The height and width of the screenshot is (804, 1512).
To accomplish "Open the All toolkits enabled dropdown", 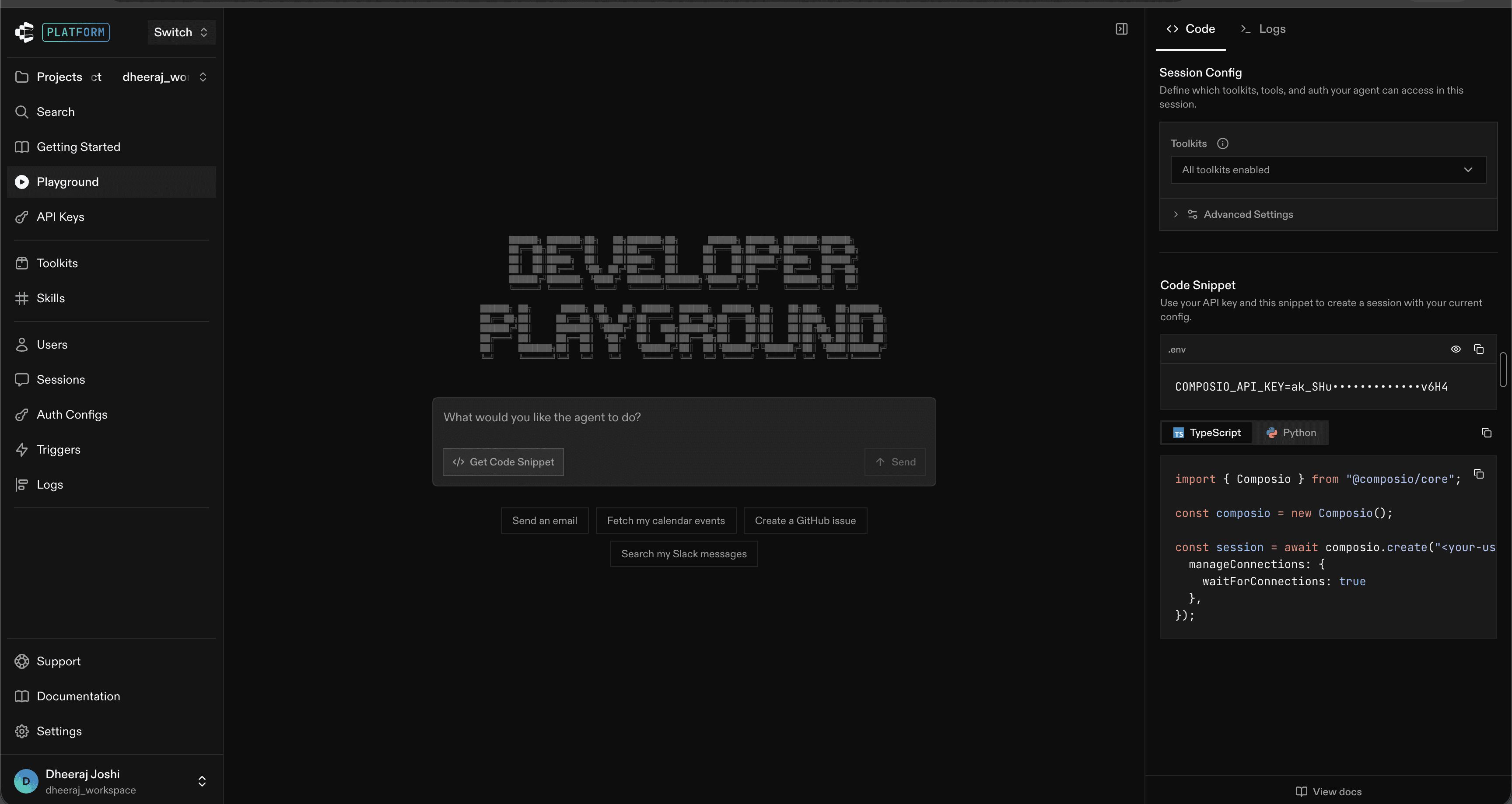I will (1328, 170).
